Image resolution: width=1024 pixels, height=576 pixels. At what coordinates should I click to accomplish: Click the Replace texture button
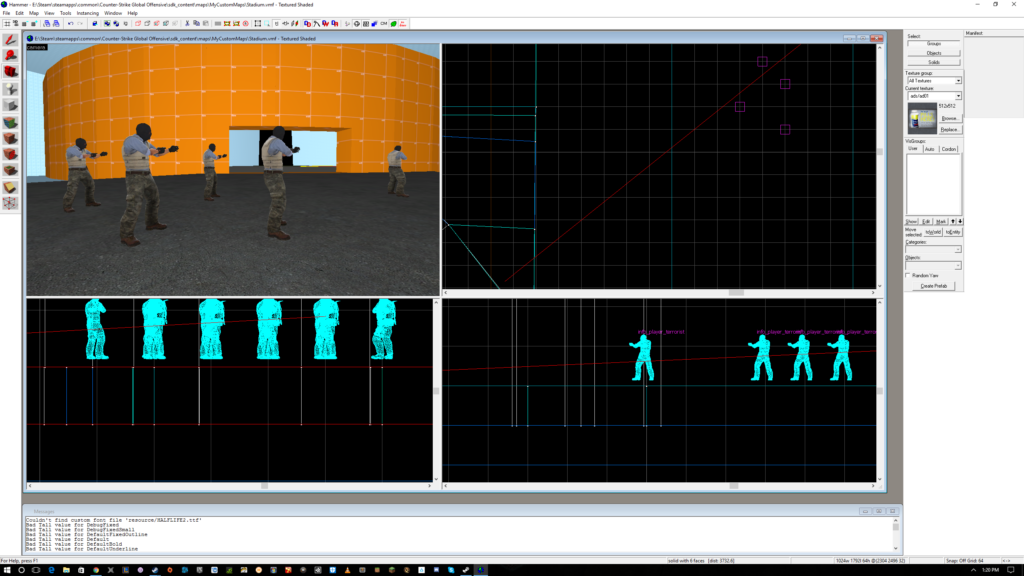click(x=950, y=129)
